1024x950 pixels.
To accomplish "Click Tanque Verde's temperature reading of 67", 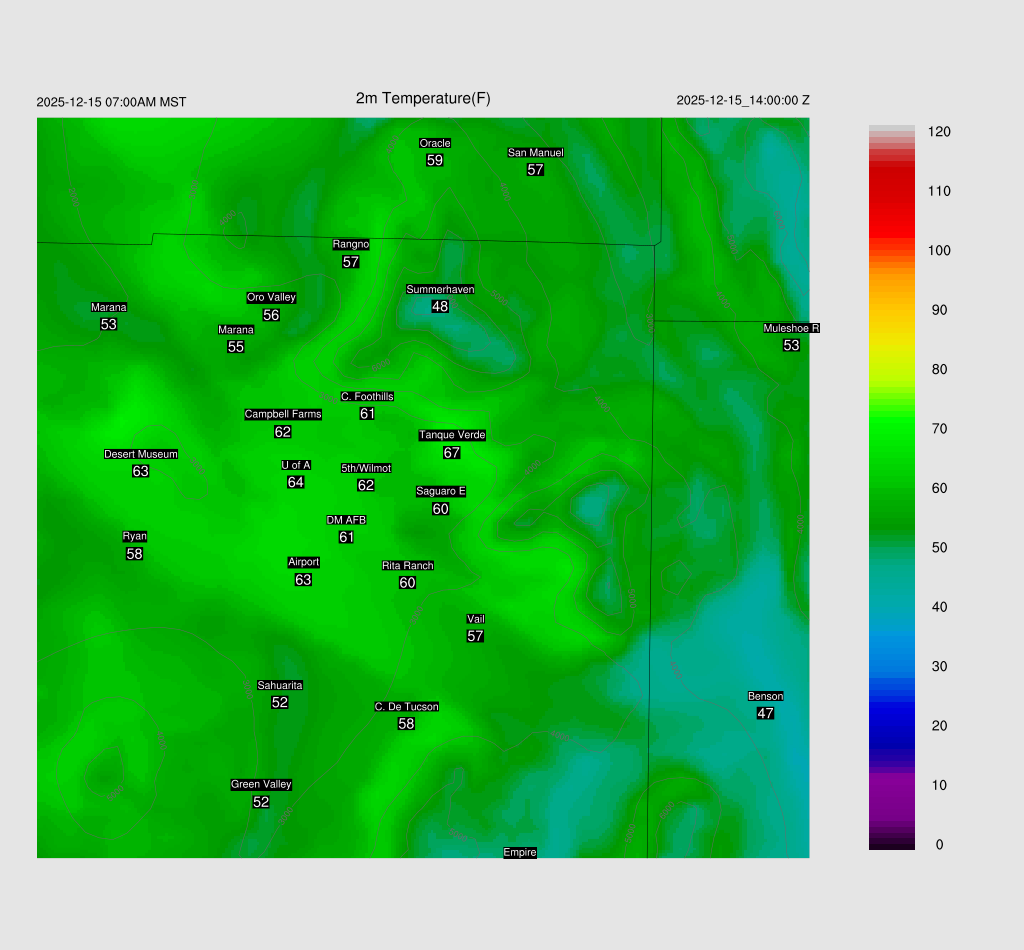I will pyautogui.click(x=452, y=452).
